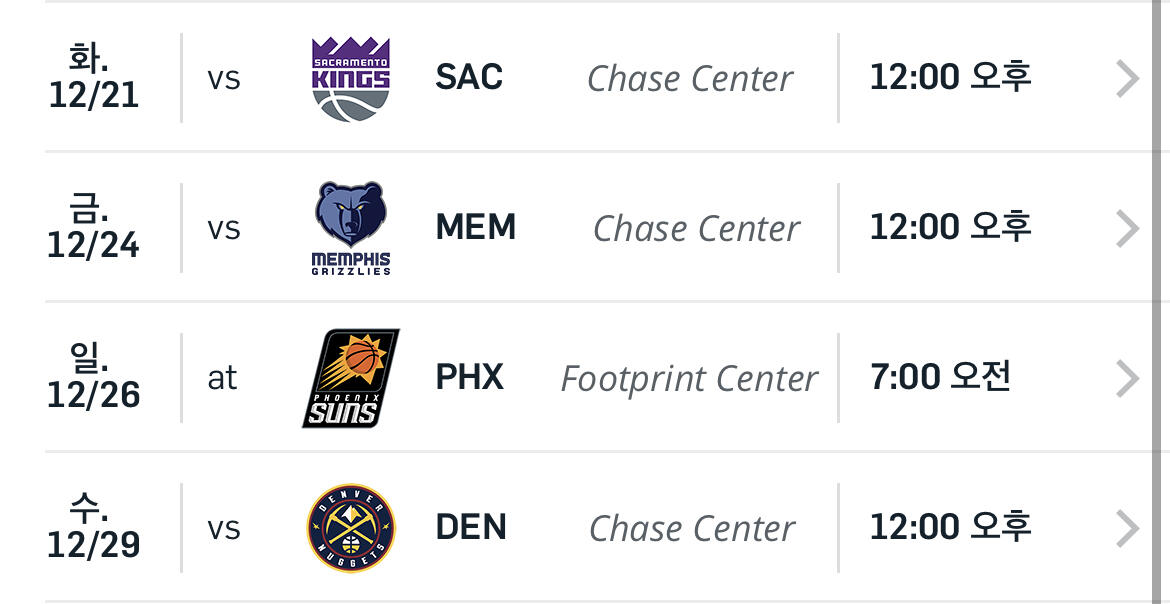Expand the 12/24 MEM game chevron

point(1127,228)
